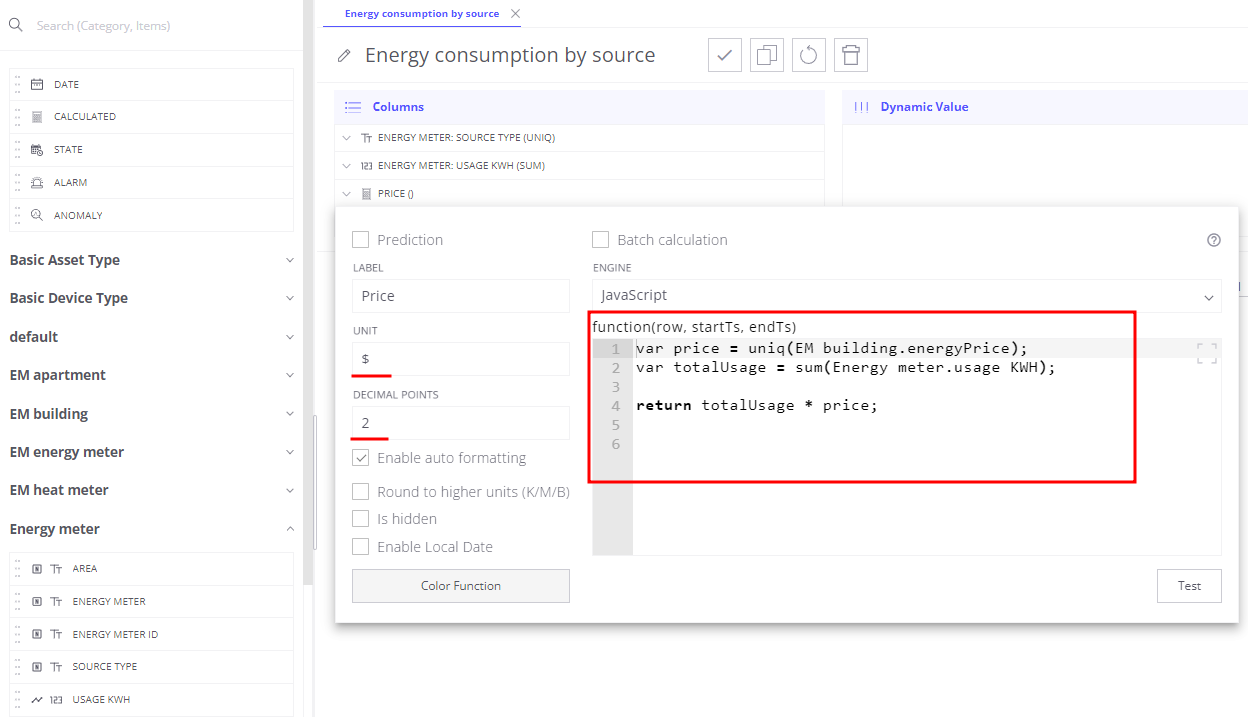Viewport: 1248px width, 717px height.
Task: Open the help question mark icon
Action: (1214, 240)
